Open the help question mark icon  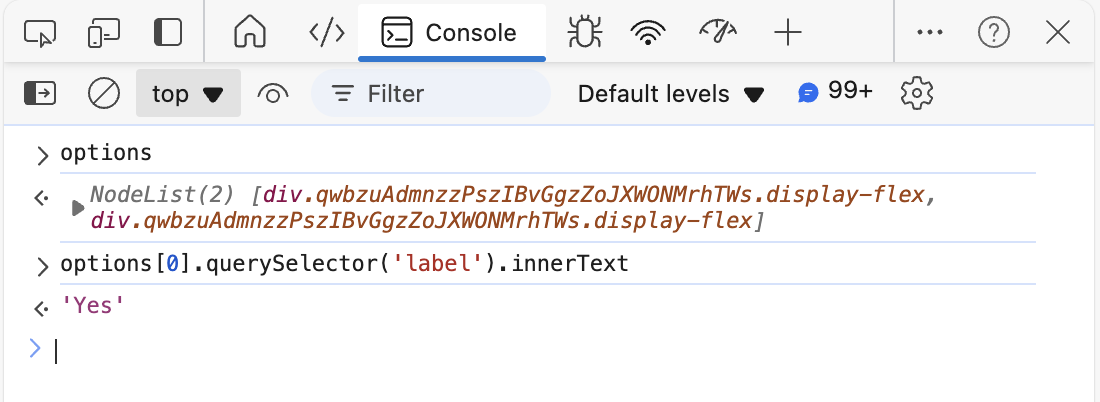coord(993,32)
